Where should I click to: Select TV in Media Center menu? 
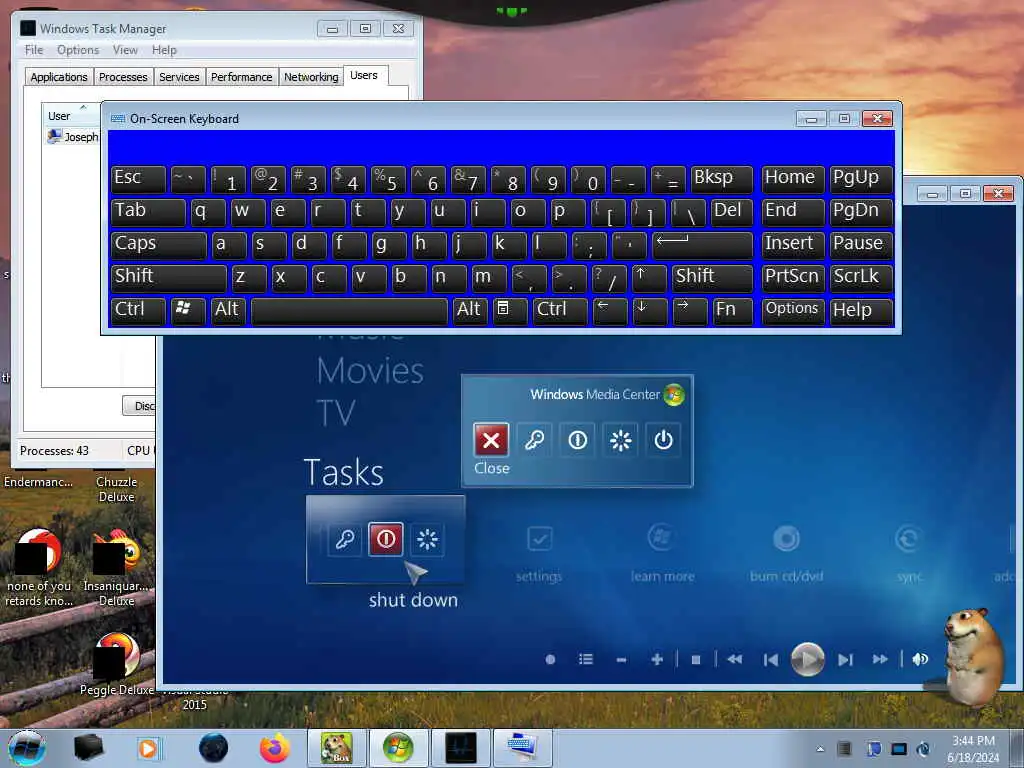tap(336, 413)
